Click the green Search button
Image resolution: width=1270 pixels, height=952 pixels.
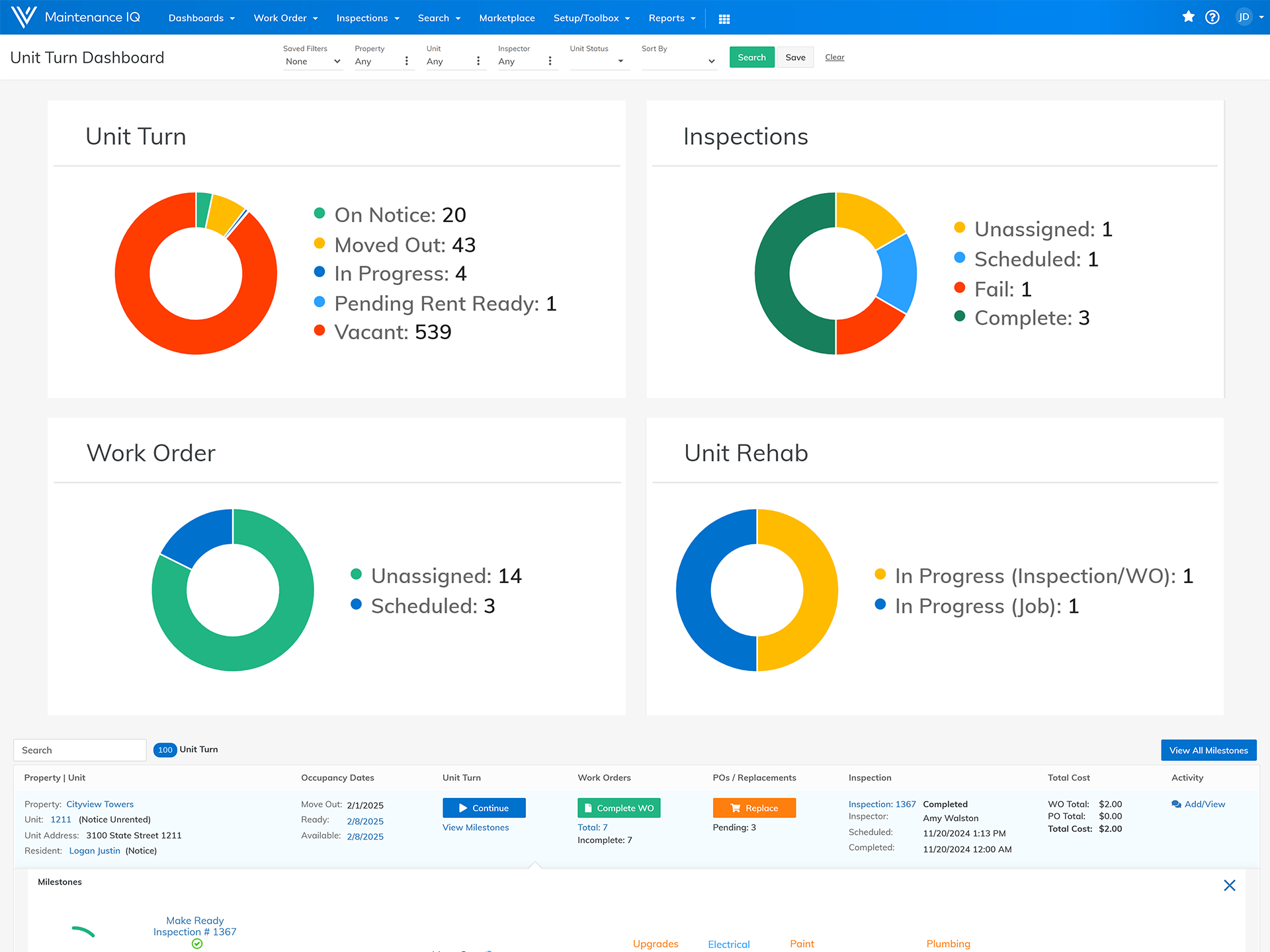coord(751,58)
